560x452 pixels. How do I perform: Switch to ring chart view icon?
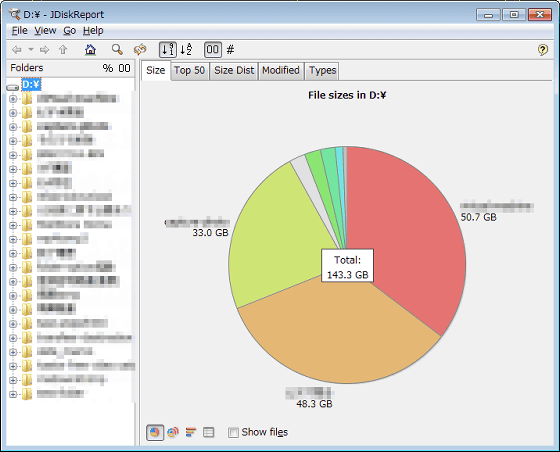tap(173, 432)
